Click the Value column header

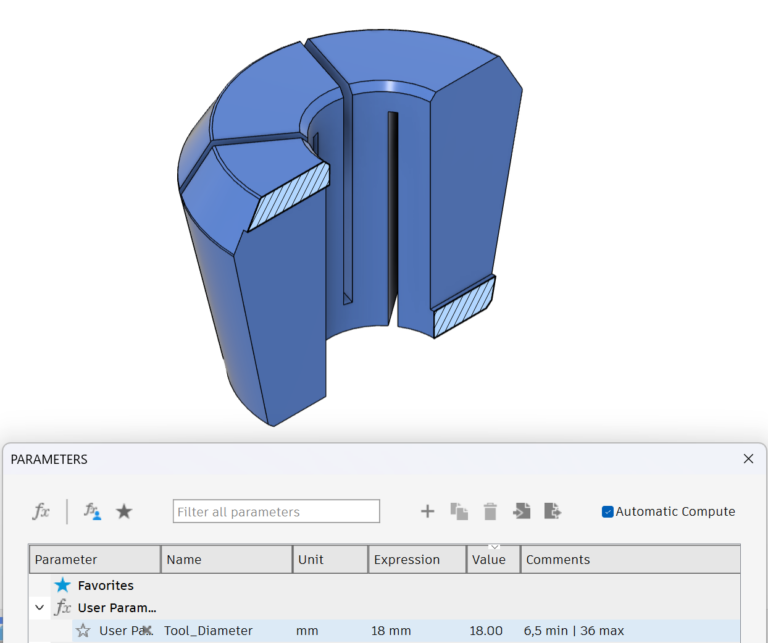489,560
